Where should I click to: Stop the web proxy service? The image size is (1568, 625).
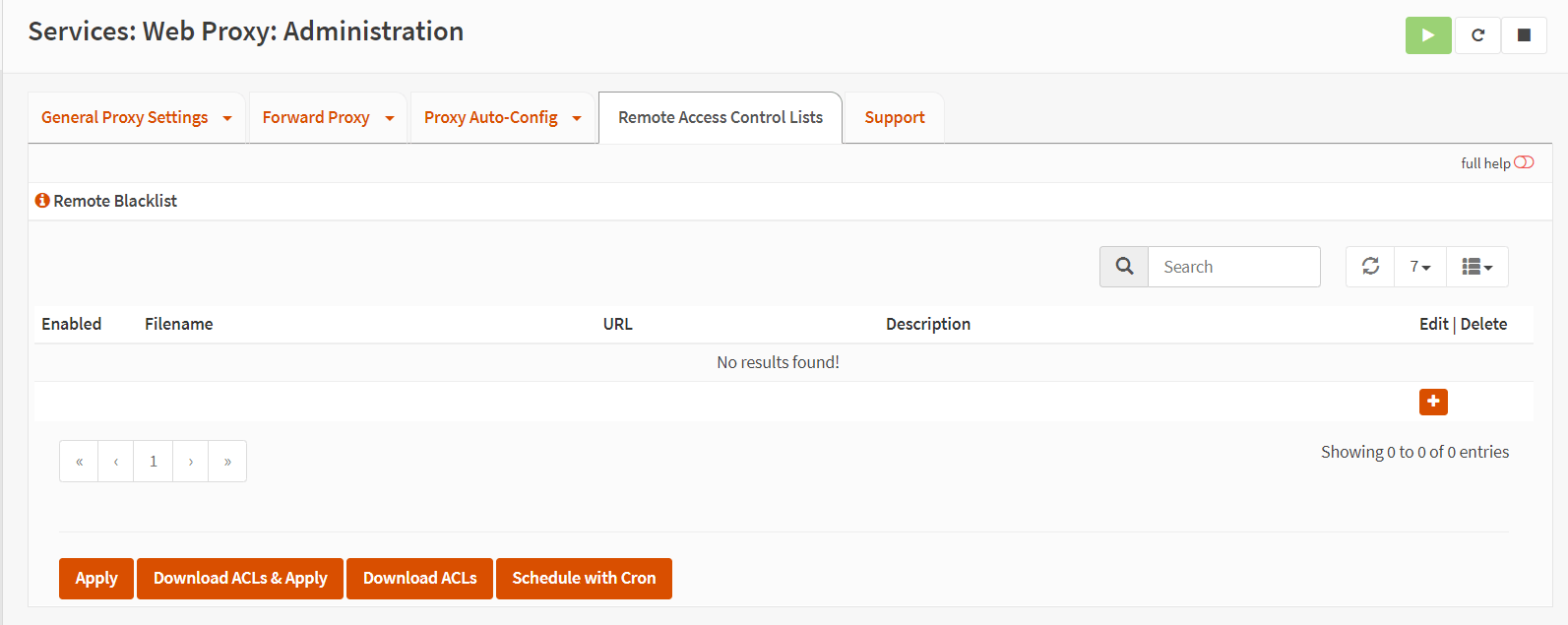coord(1524,35)
